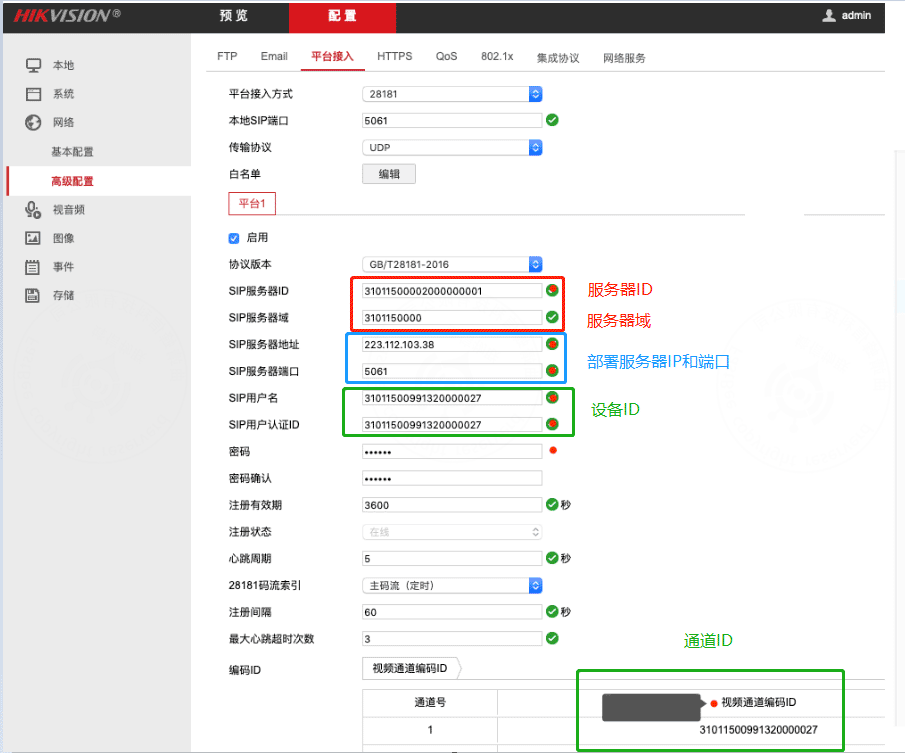This screenshot has height=753, width=905.
Task: Open the 28181码流索引 主码流 dropdown
Action: click(452, 586)
